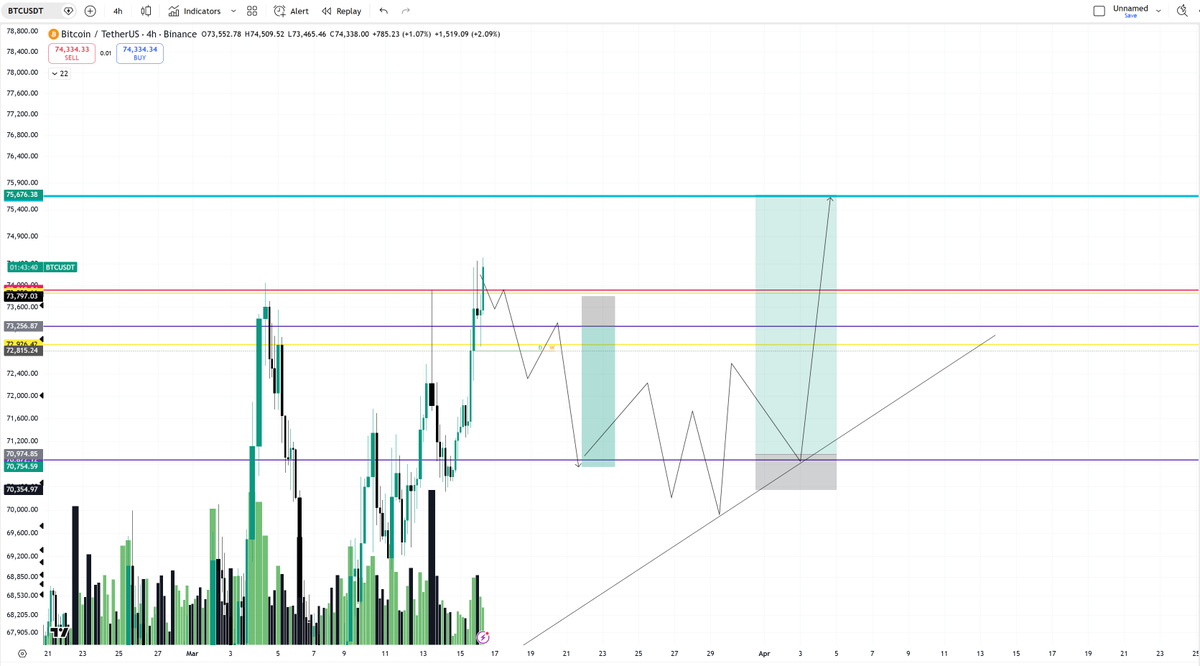This screenshot has height=666, width=1200.
Task: Select the 72,815.24 price label on axis
Action: point(22,351)
